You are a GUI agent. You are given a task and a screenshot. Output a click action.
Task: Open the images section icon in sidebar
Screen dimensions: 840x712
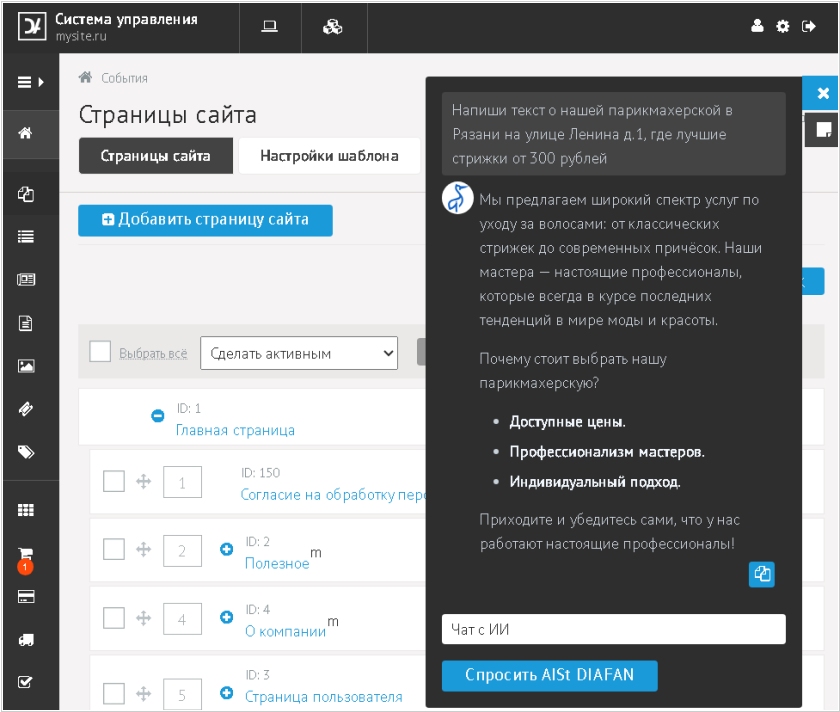coord(26,366)
